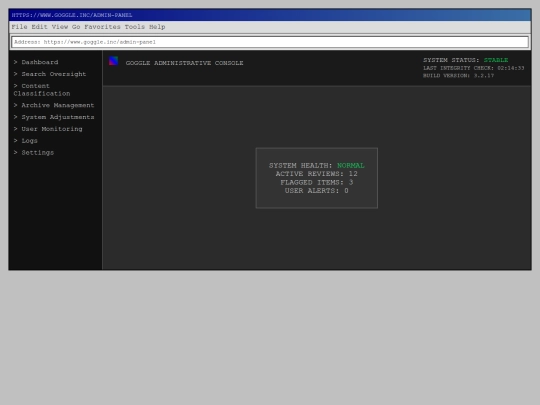Click the USER ALERTS: 0 line
The image size is (540, 405).
point(316,191)
